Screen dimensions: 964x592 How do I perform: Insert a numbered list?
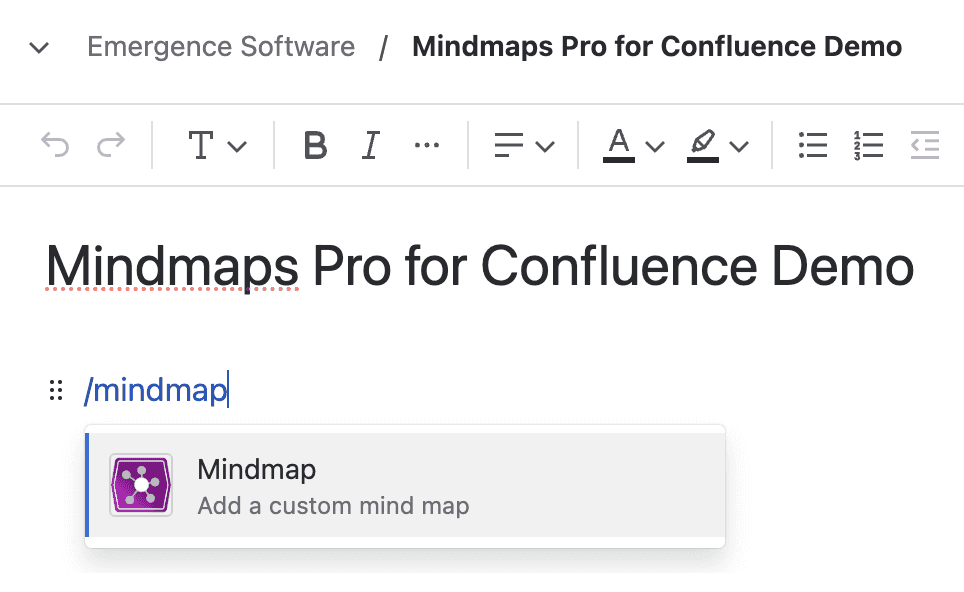(x=868, y=145)
